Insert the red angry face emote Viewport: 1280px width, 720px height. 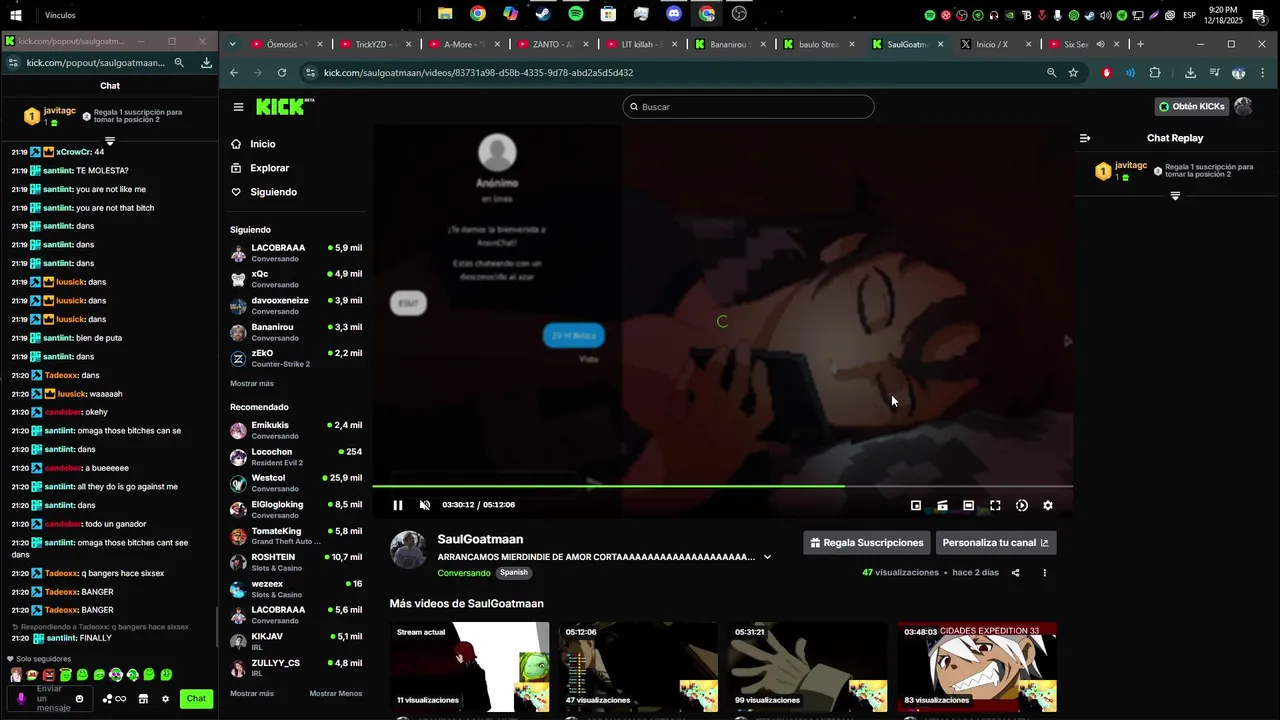(48, 675)
